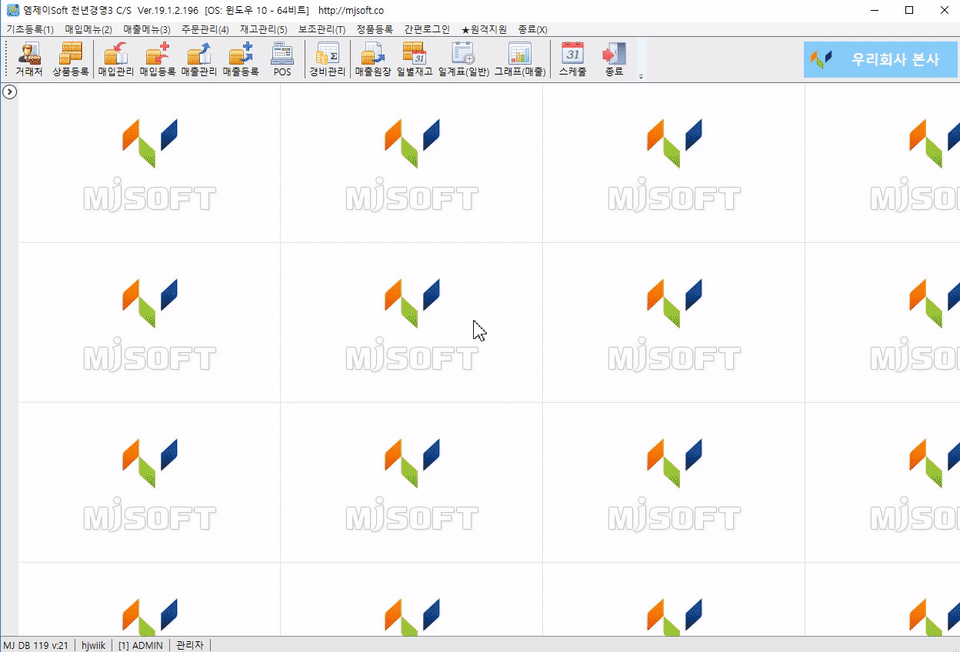Open the 주문관리(4) menu
Screen dimensions: 960x652
coord(205,29)
